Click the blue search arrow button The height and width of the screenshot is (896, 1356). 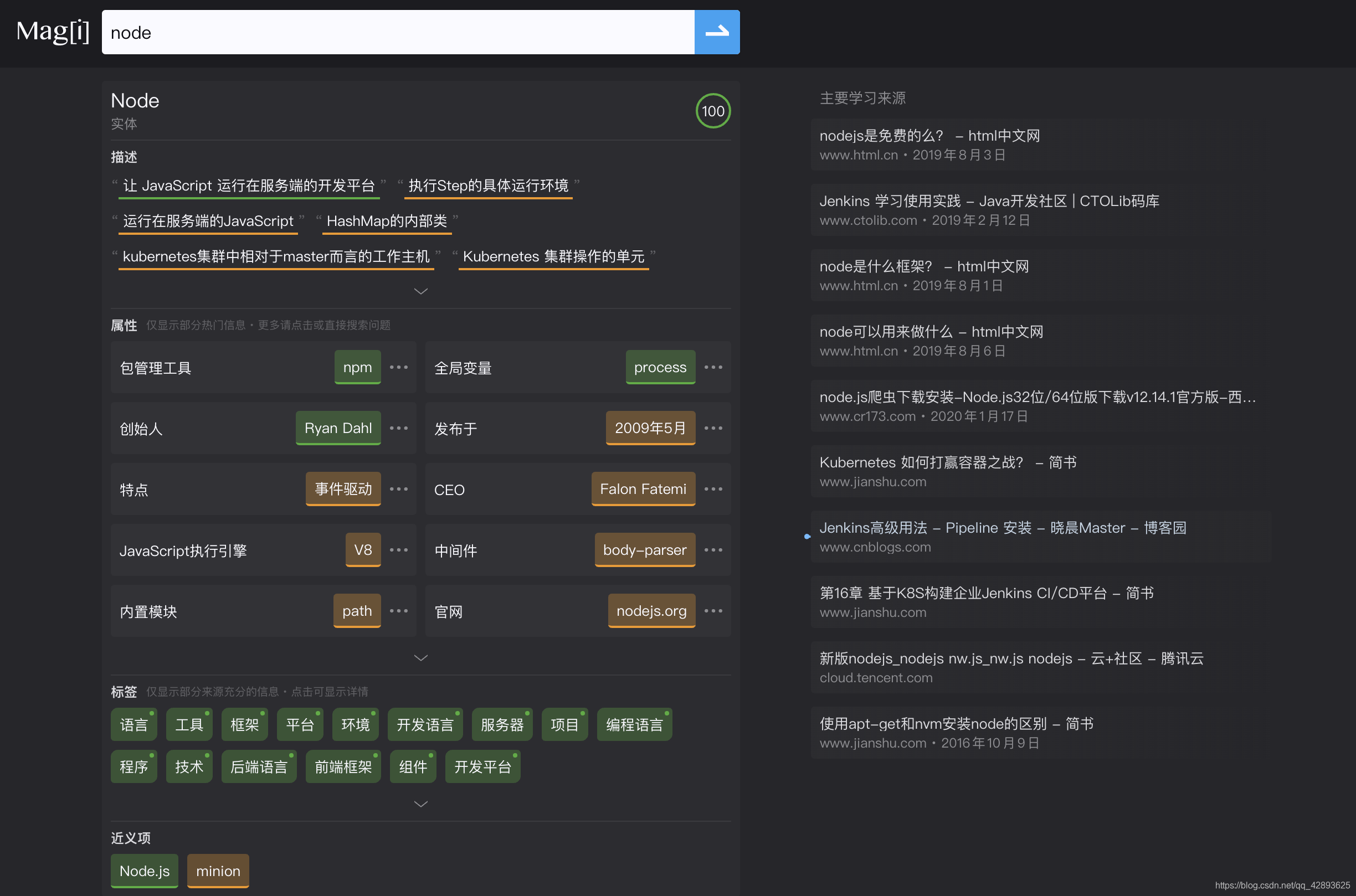click(x=717, y=32)
